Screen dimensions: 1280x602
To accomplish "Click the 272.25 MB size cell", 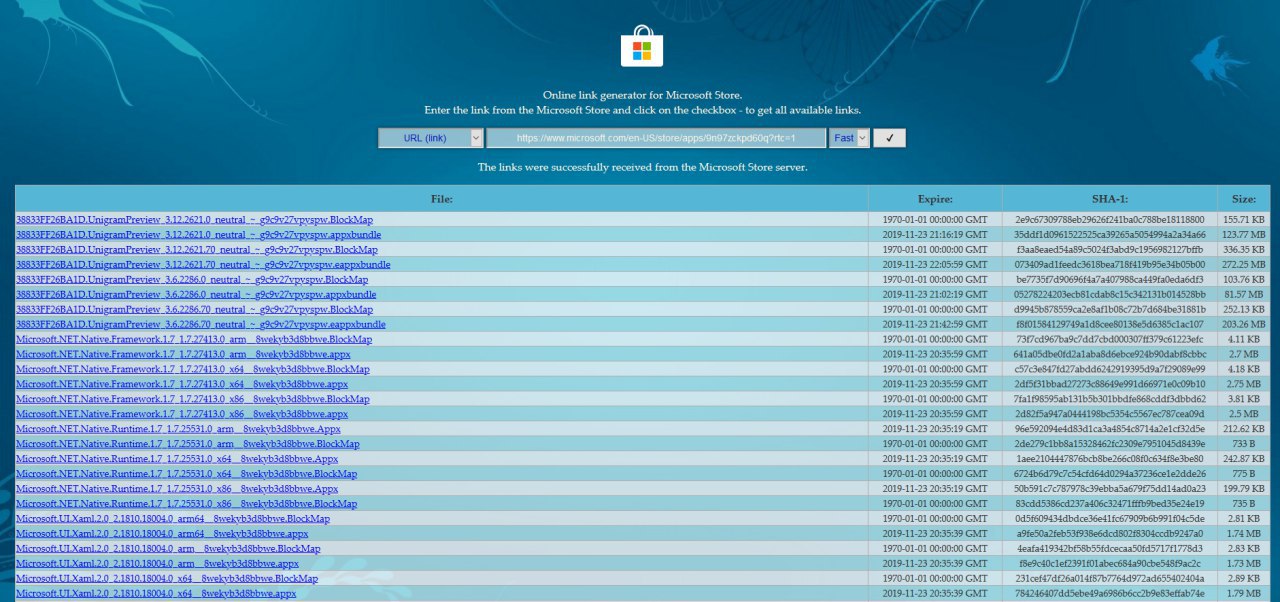I will pyautogui.click(x=1245, y=264).
